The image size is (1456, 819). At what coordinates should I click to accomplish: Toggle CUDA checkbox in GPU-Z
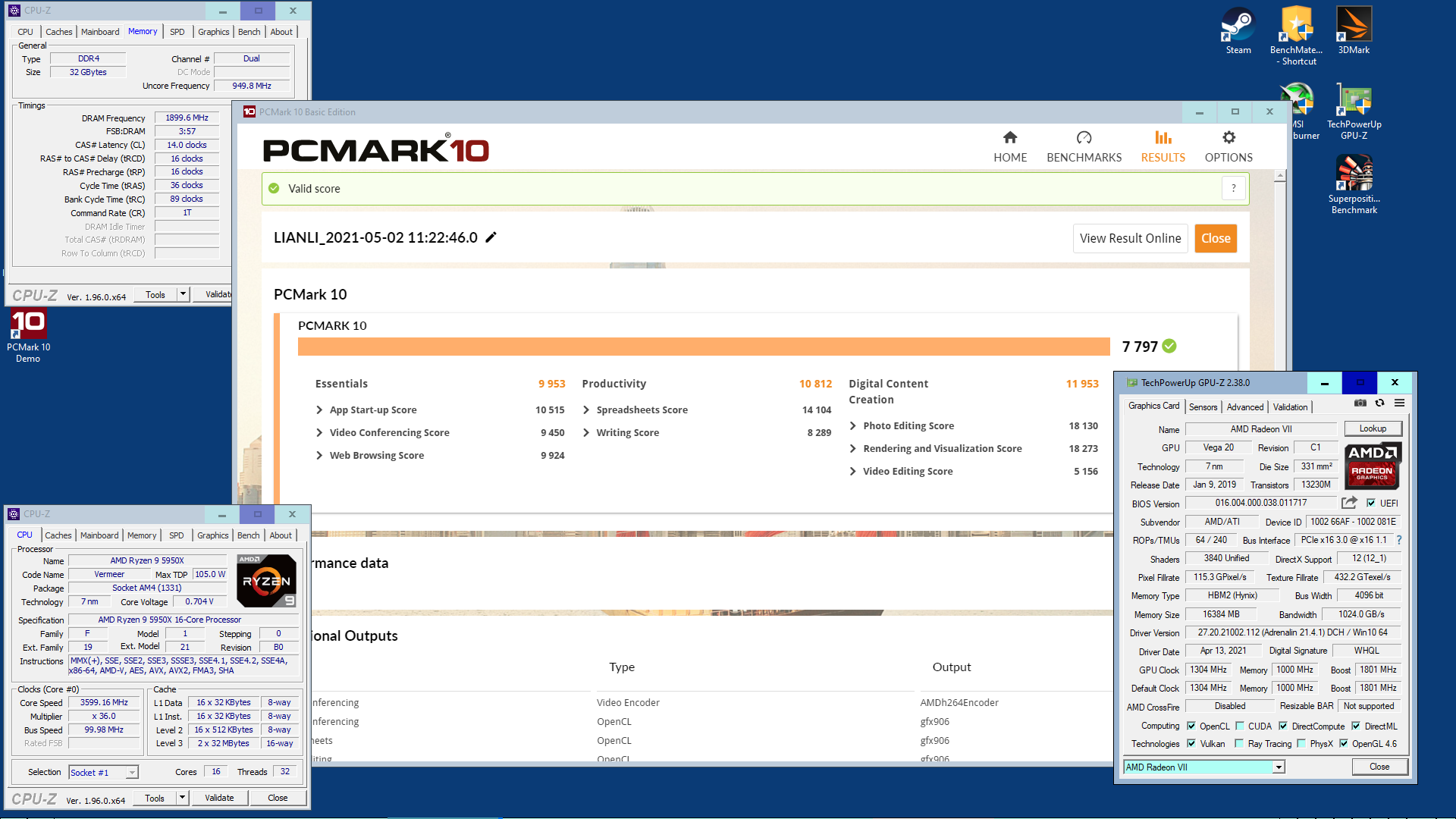click(x=1240, y=726)
